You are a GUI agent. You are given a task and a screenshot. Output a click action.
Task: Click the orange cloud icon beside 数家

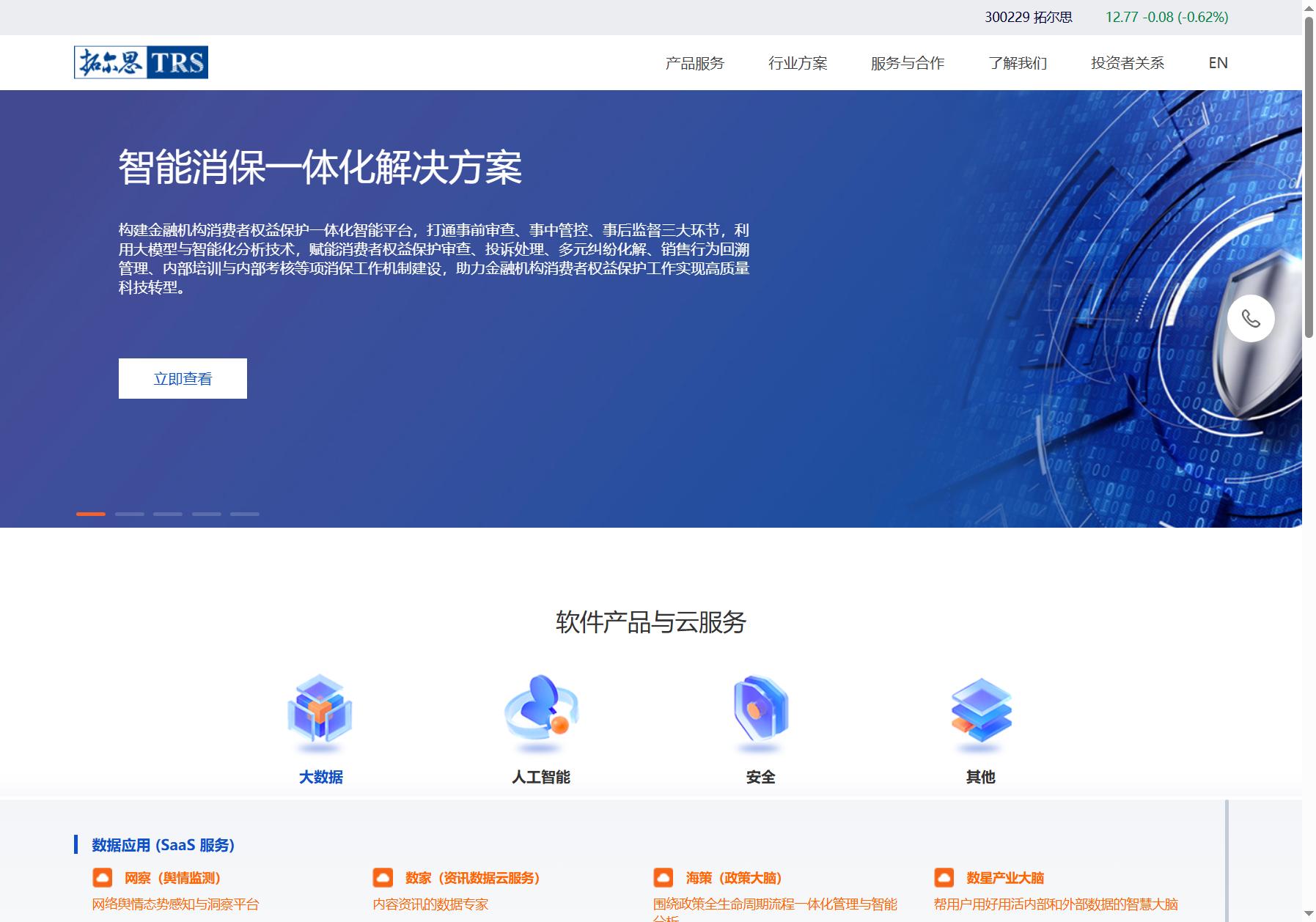coord(383,877)
